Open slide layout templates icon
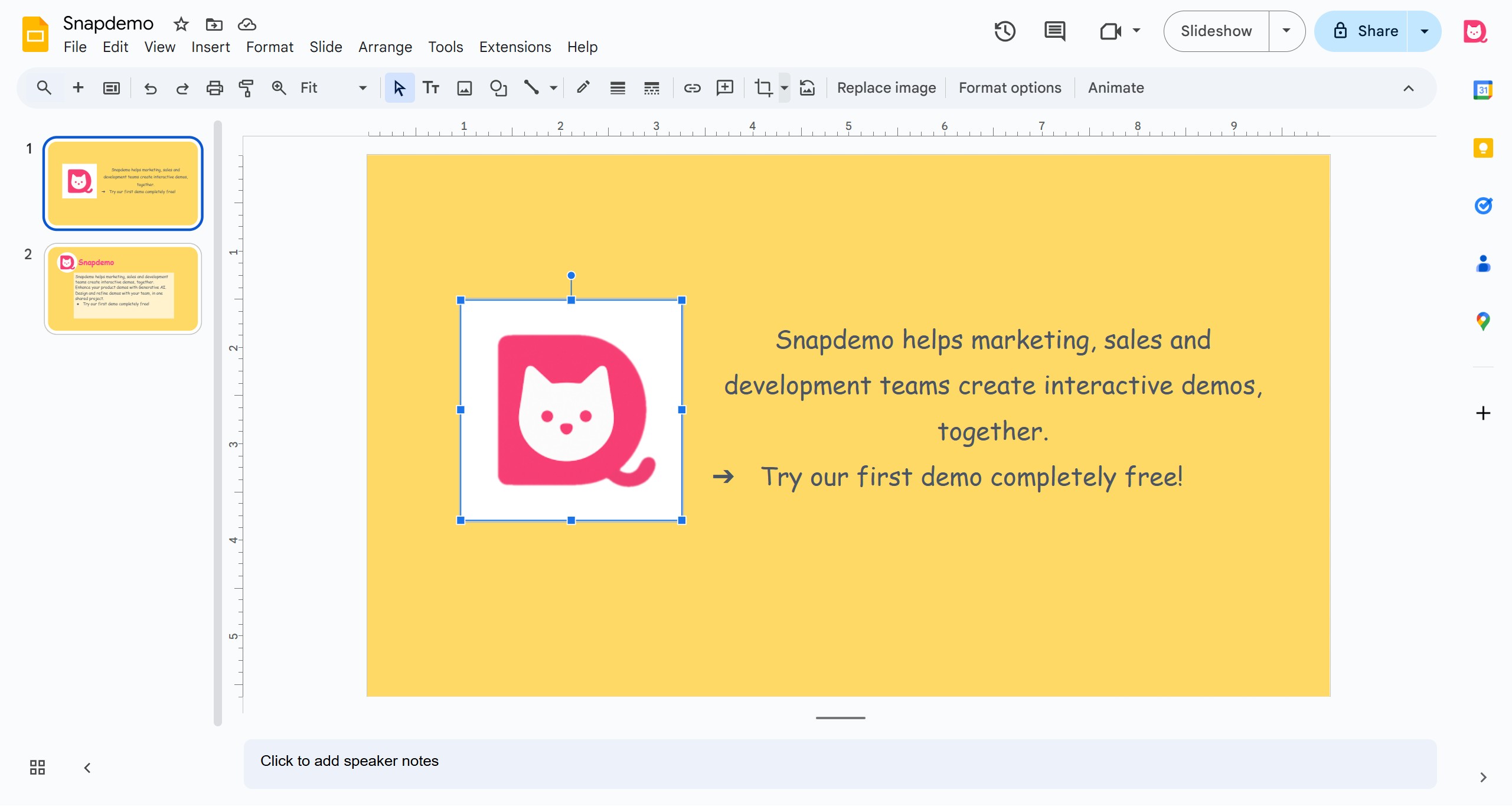 tap(111, 88)
